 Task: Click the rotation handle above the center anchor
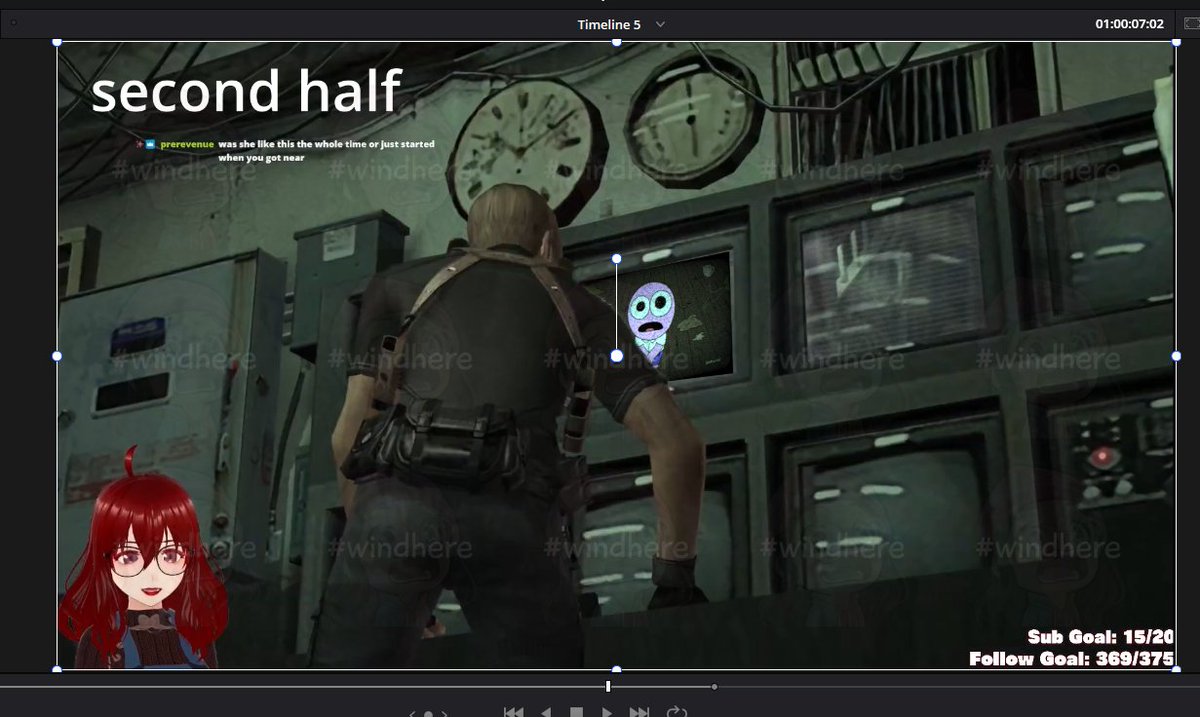pos(616,259)
